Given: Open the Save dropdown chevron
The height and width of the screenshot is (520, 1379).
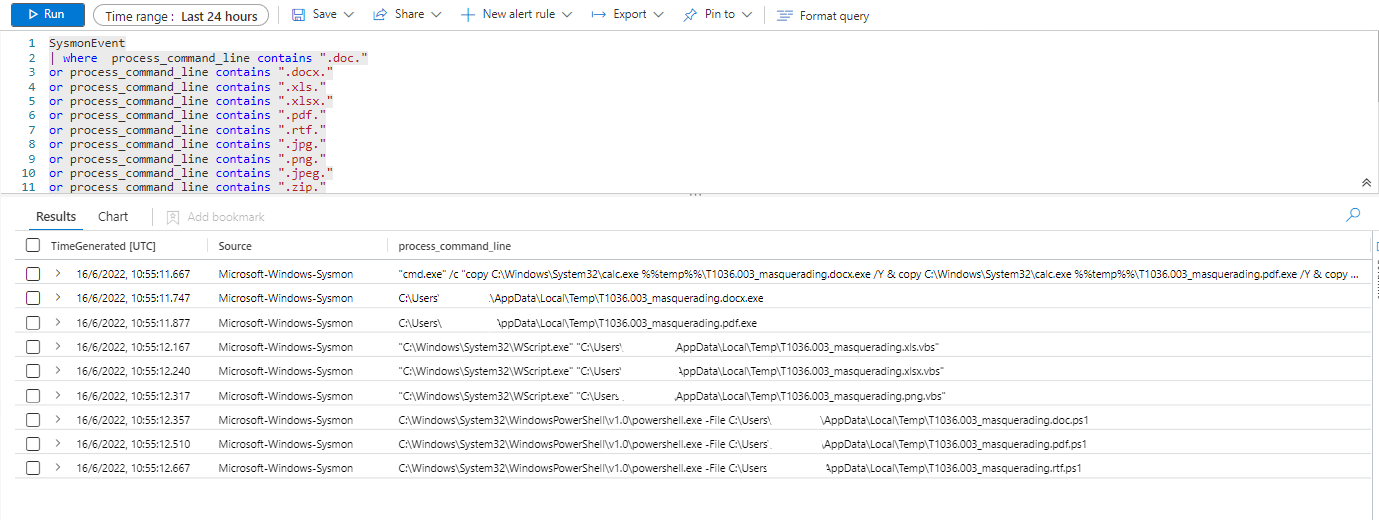Looking at the screenshot, I should point(348,15).
